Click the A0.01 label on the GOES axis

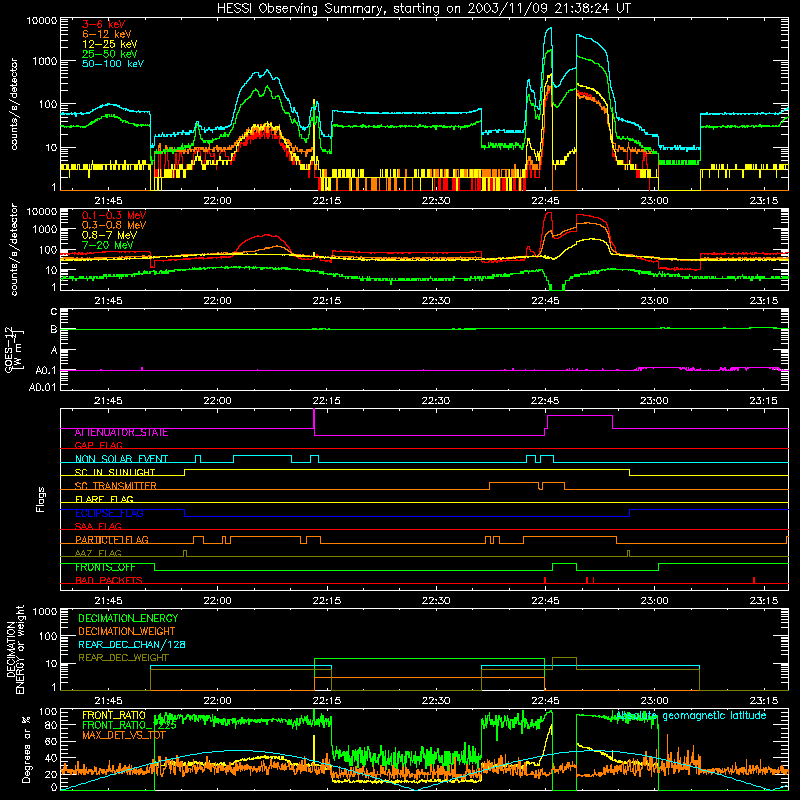pyautogui.click(x=42, y=387)
